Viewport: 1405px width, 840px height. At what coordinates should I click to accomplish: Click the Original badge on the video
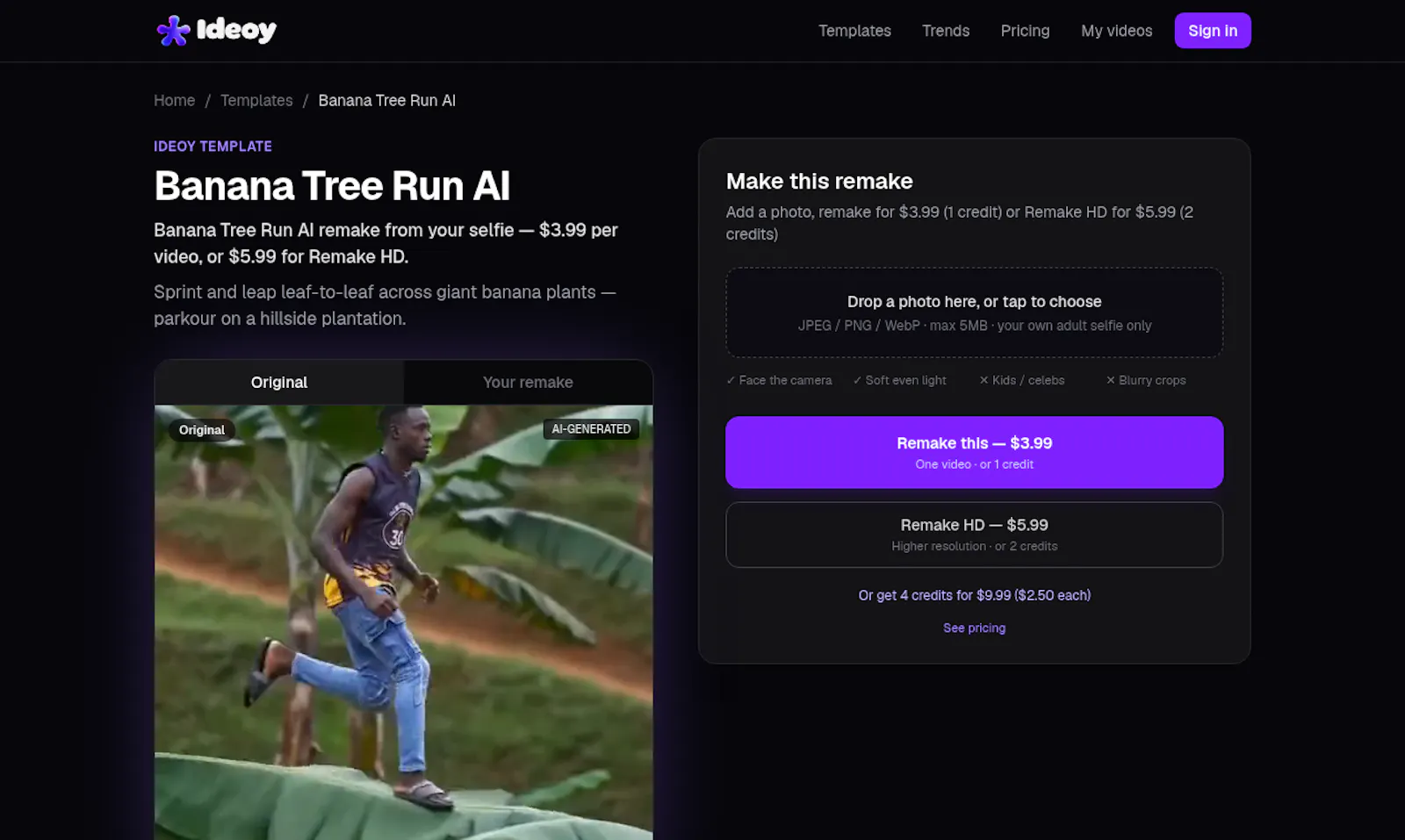(x=202, y=430)
